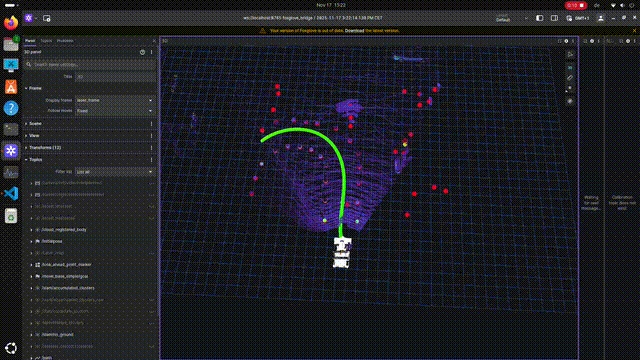The height and width of the screenshot is (360, 640).
Task: Switch to the Panel tab
Action: click(30, 41)
